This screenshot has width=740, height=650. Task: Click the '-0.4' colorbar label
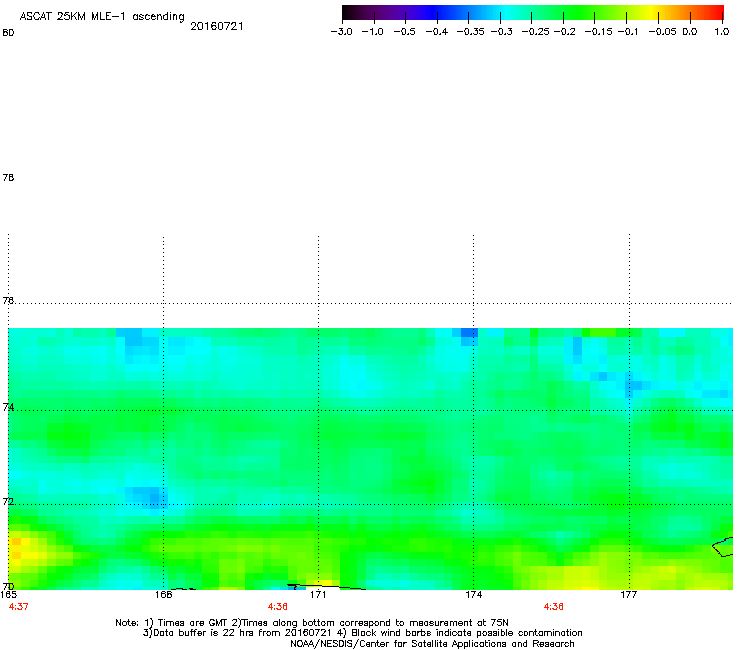pos(437,32)
